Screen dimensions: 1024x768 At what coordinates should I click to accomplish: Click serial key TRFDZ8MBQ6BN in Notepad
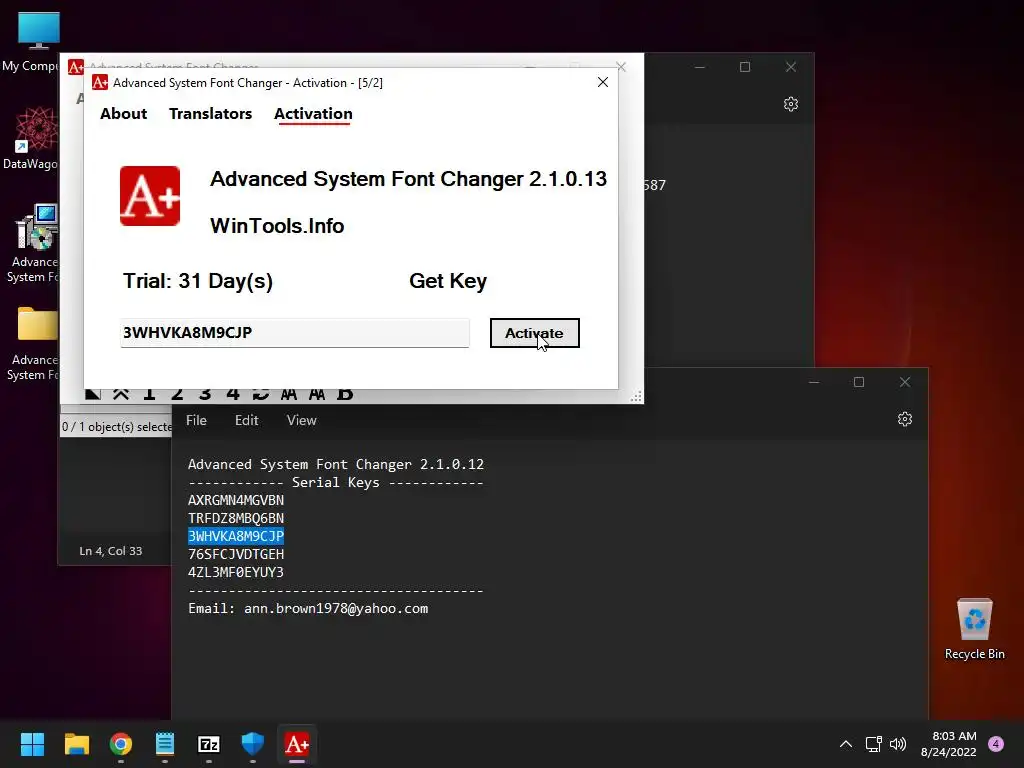tap(236, 519)
